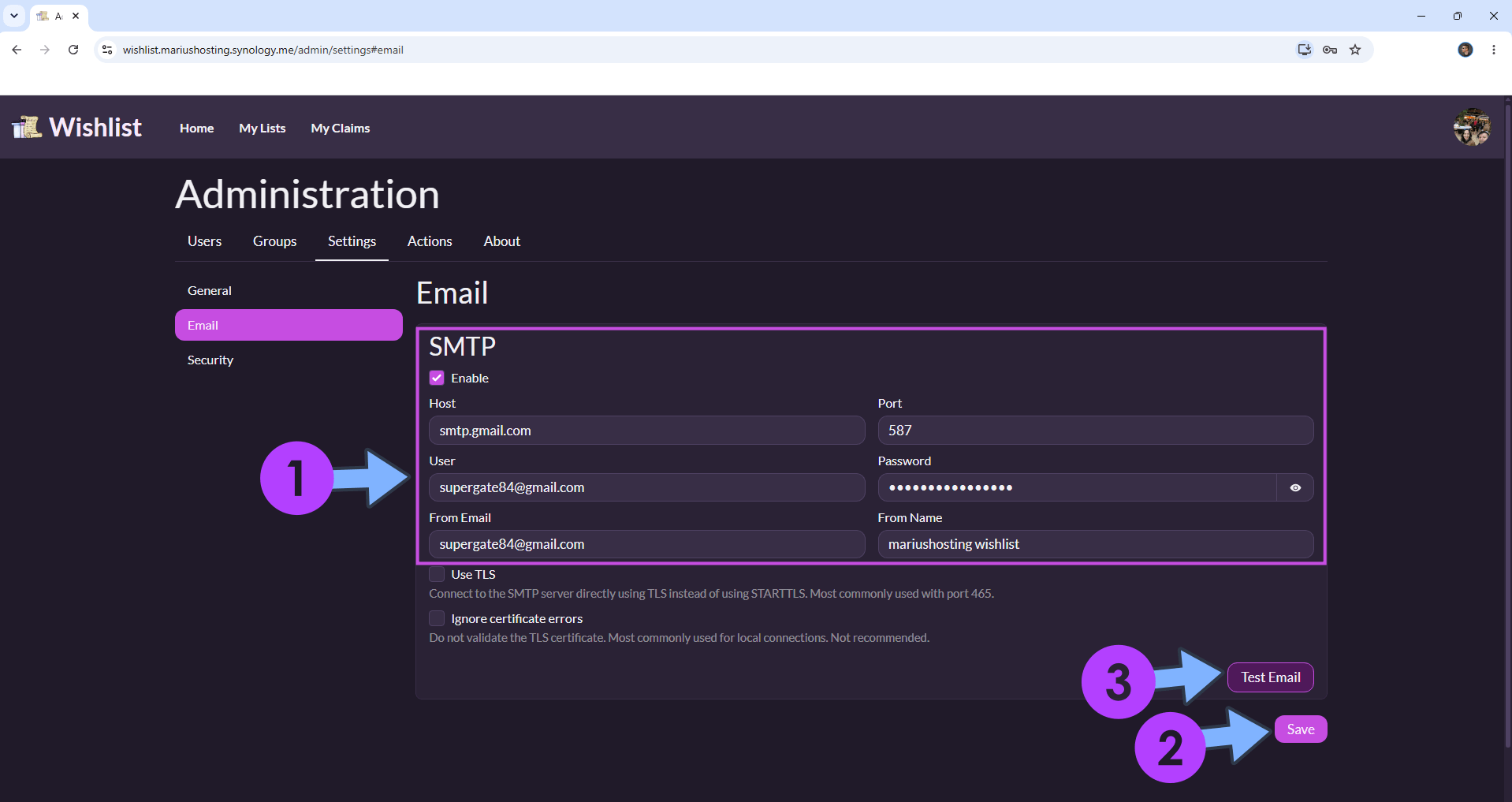Open the Actions tab
The height and width of the screenshot is (802, 1512).
pos(430,241)
